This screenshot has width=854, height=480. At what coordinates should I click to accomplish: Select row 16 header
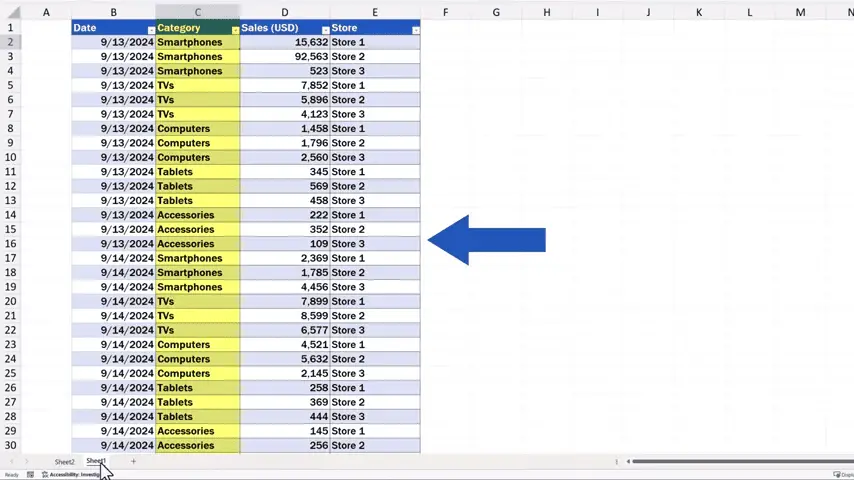11,244
